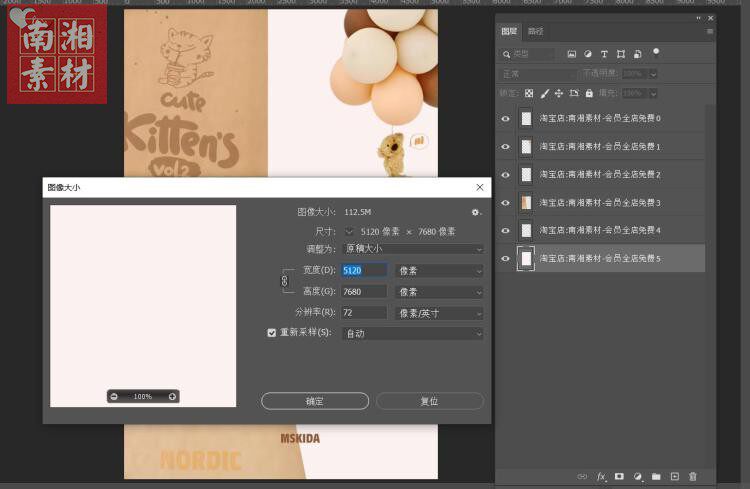Open Image Size dialog gear settings
750x489 pixels.
[475, 212]
